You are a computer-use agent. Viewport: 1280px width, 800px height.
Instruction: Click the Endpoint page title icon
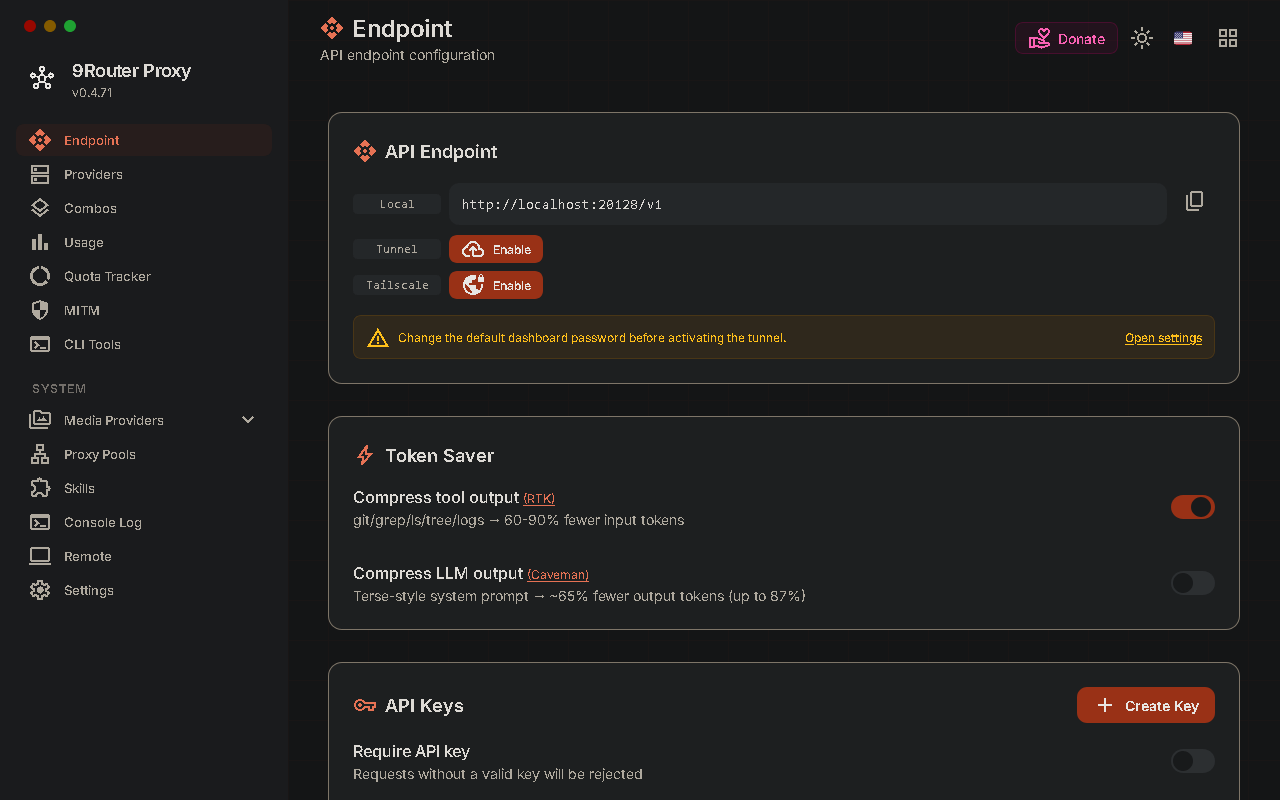pyautogui.click(x=332, y=28)
